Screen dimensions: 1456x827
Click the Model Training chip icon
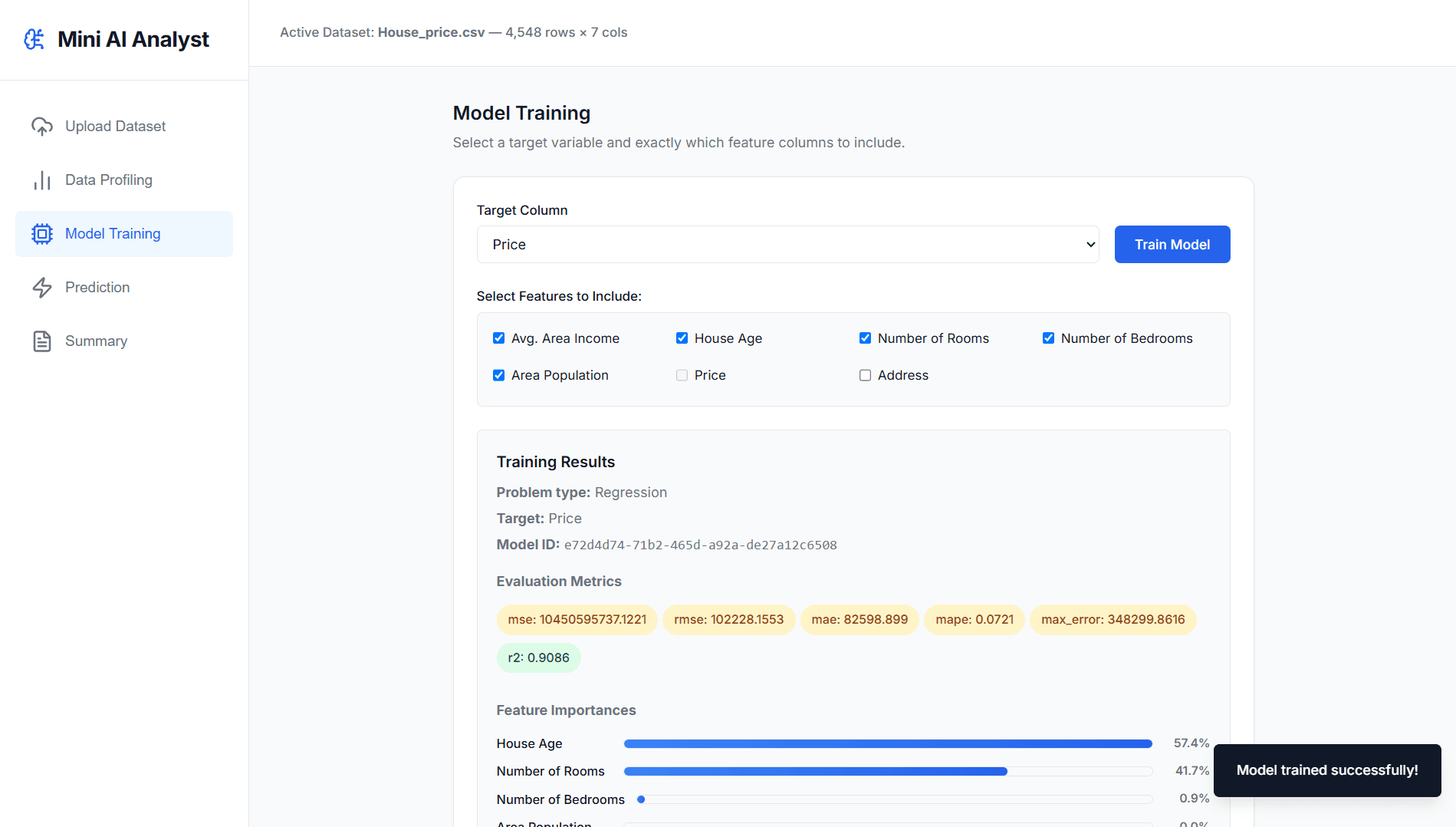pos(42,234)
